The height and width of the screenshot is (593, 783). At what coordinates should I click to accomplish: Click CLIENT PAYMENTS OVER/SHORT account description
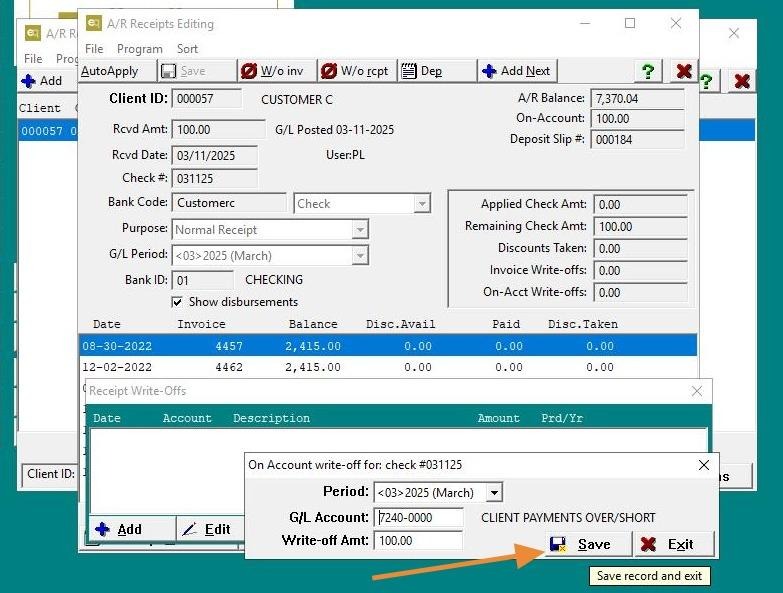pos(568,518)
